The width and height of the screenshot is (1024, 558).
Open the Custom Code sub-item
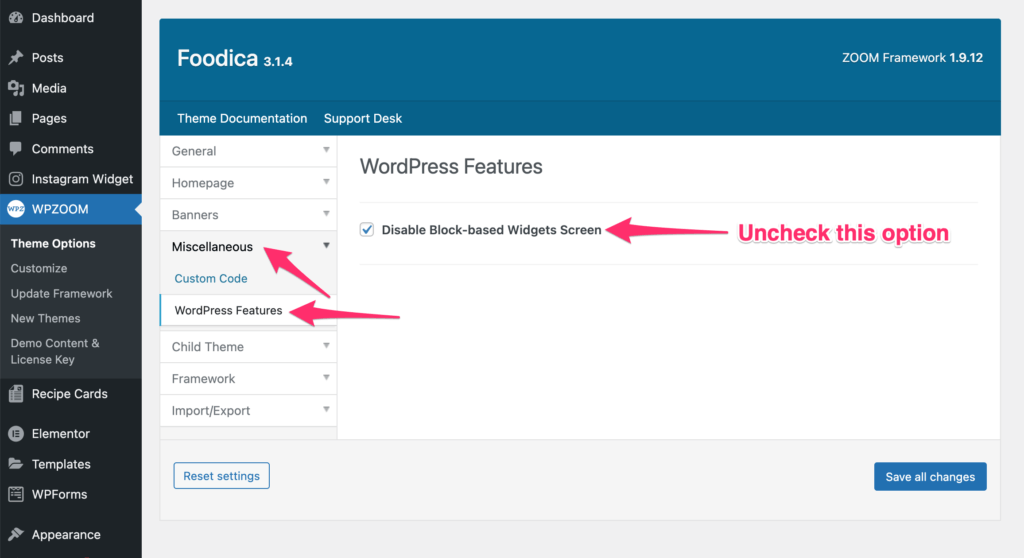pos(210,279)
